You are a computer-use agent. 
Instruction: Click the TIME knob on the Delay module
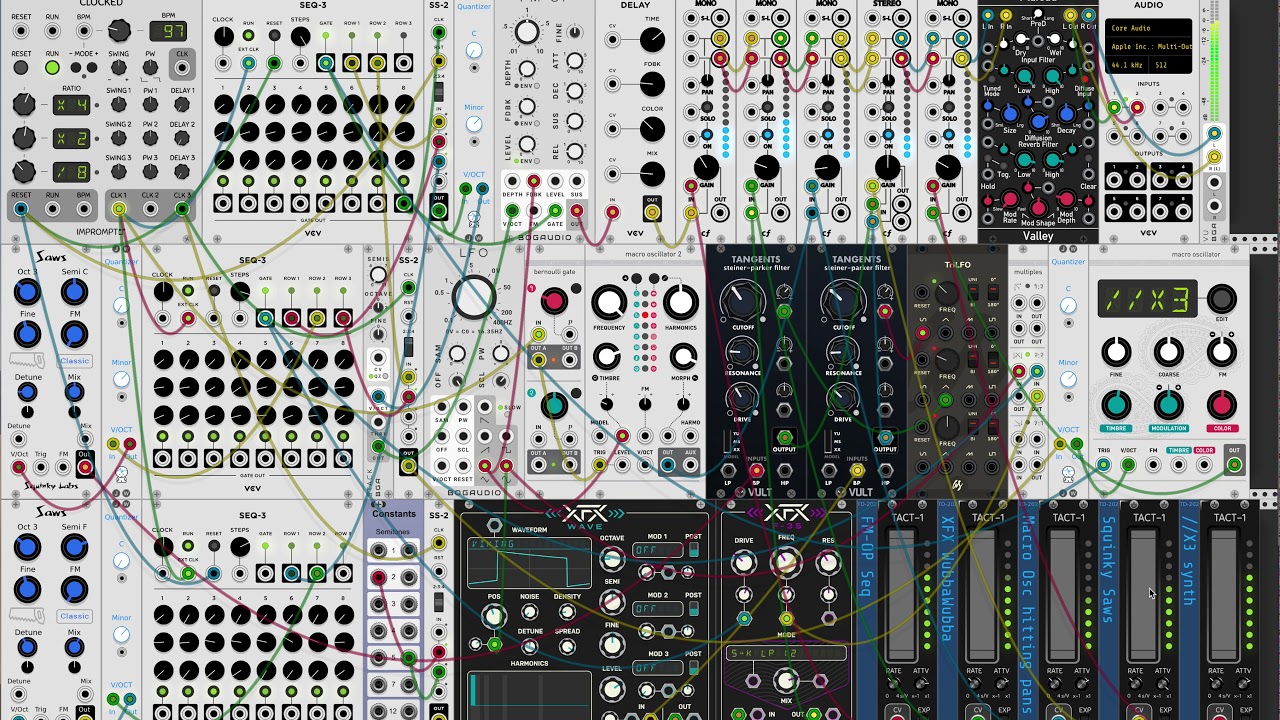[652, 40]
